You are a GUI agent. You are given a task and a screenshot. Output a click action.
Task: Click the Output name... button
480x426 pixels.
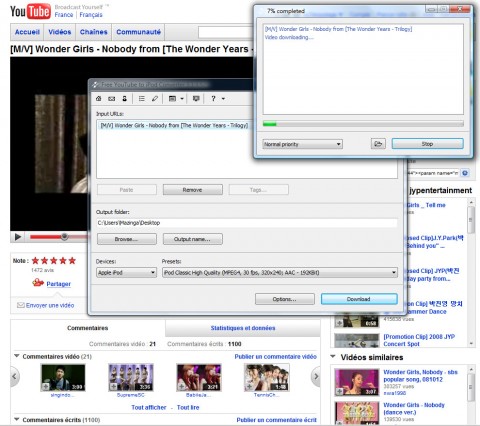click(x=192, y=239)
